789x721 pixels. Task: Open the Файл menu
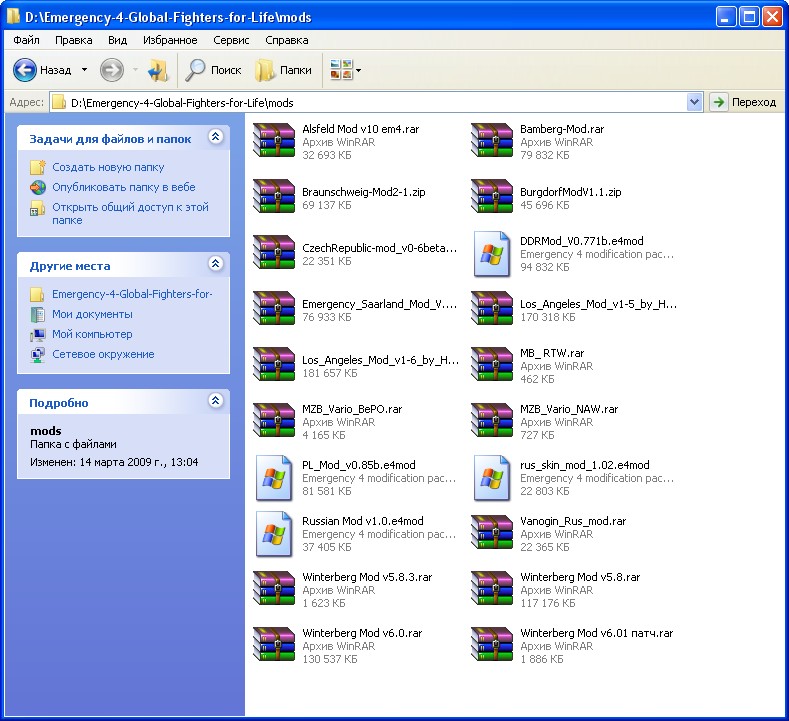pos(26,40)
